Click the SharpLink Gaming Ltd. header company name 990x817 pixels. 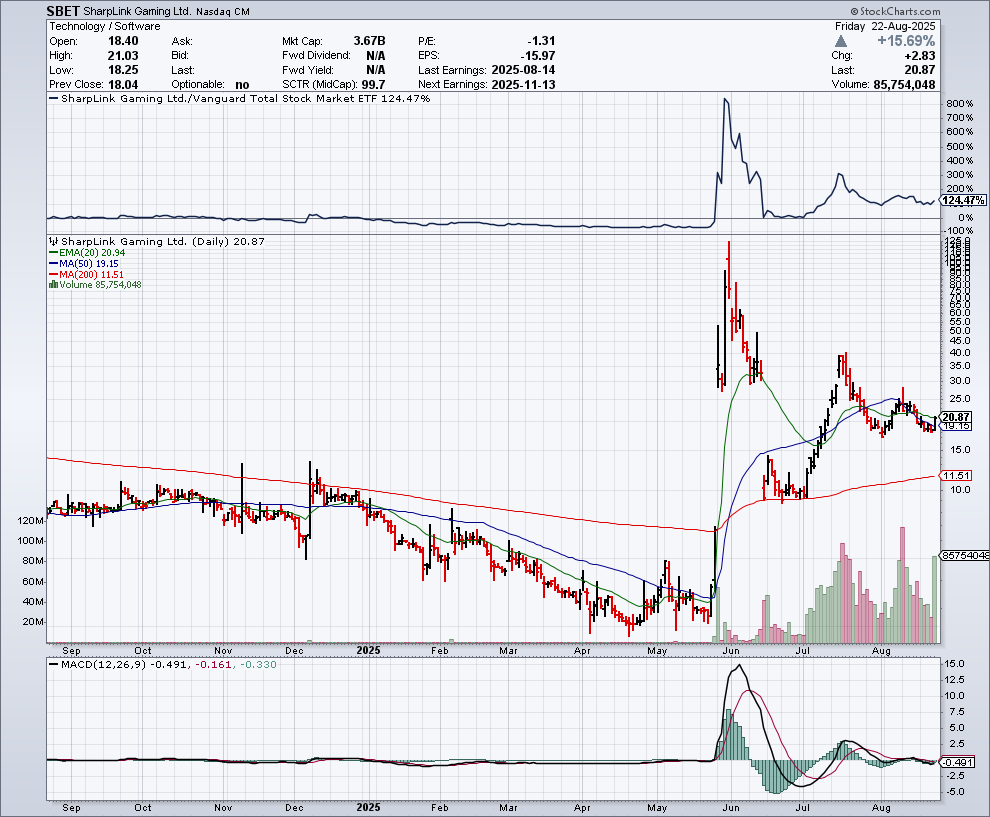(137, 11)
